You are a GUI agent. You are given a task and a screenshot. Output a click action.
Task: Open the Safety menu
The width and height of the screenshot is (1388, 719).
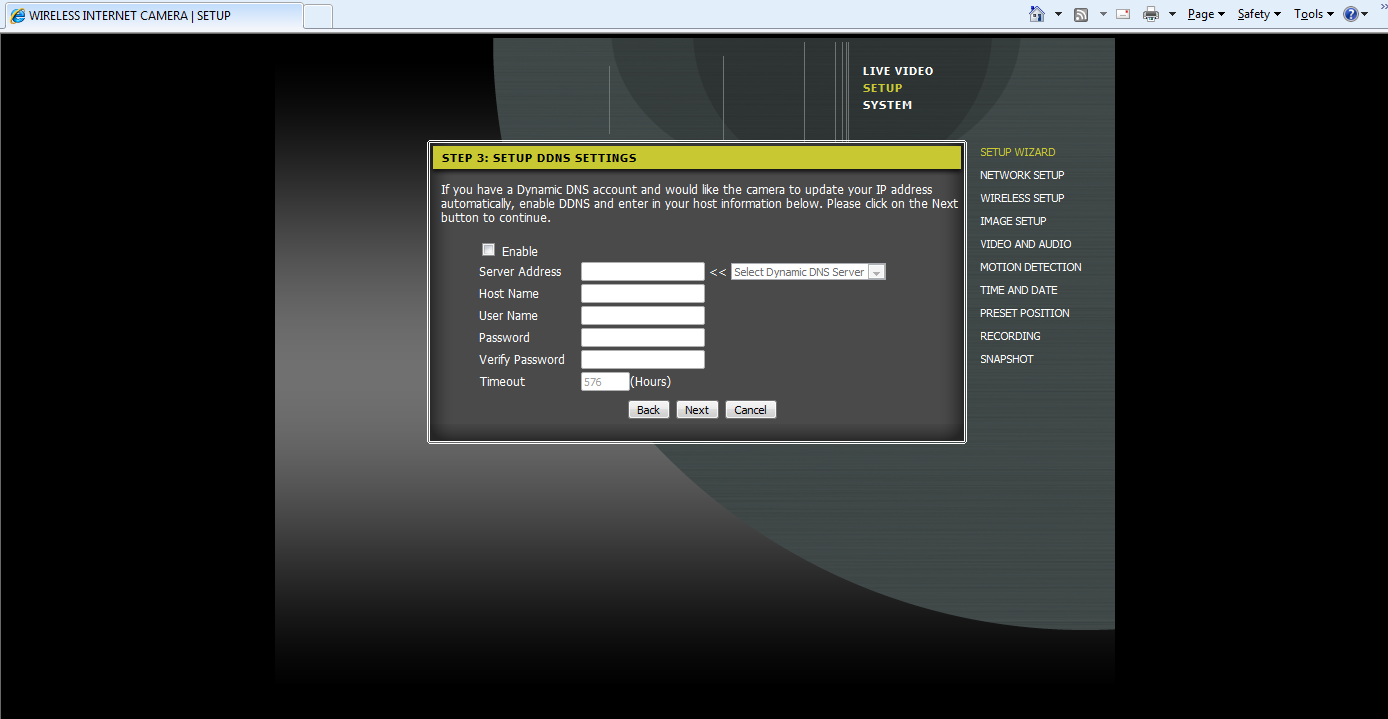[x=1258, y=14]
